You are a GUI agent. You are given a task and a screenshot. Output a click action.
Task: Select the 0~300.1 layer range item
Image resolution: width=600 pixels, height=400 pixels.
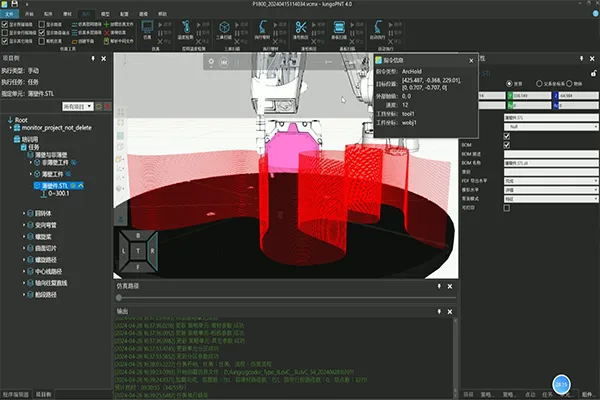(x=59, y=194)
